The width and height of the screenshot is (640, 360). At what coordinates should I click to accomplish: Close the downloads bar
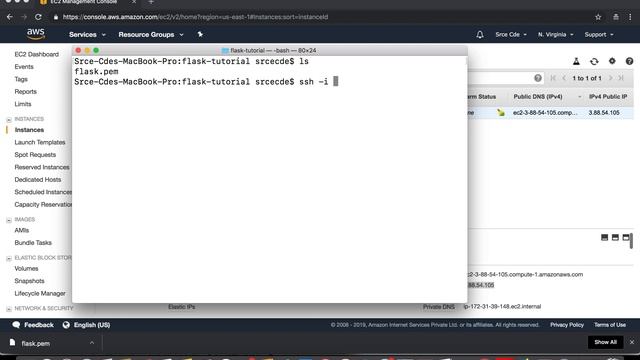(632, 342)
